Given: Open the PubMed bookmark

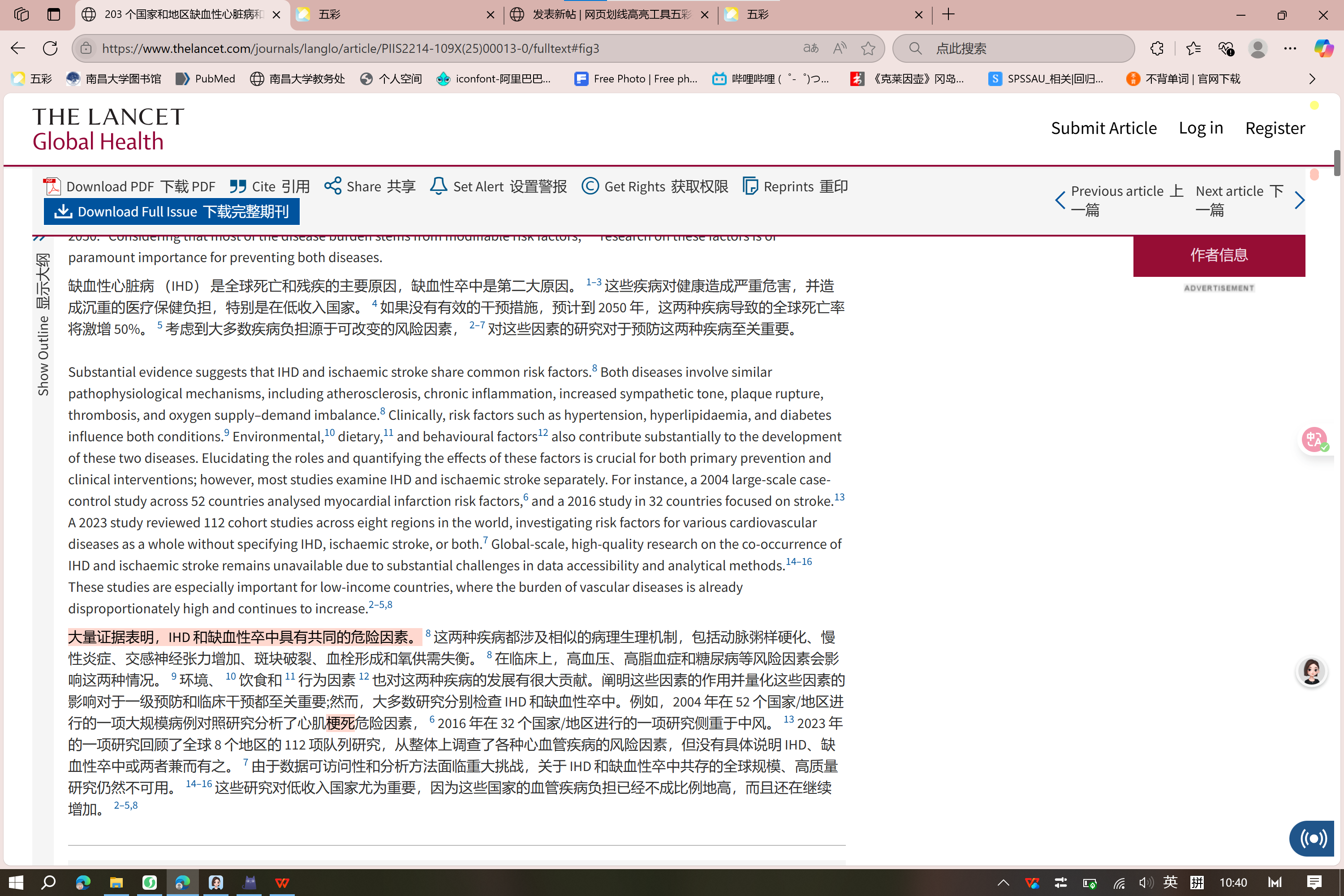Looking at the screenshot, I should 206,79.
